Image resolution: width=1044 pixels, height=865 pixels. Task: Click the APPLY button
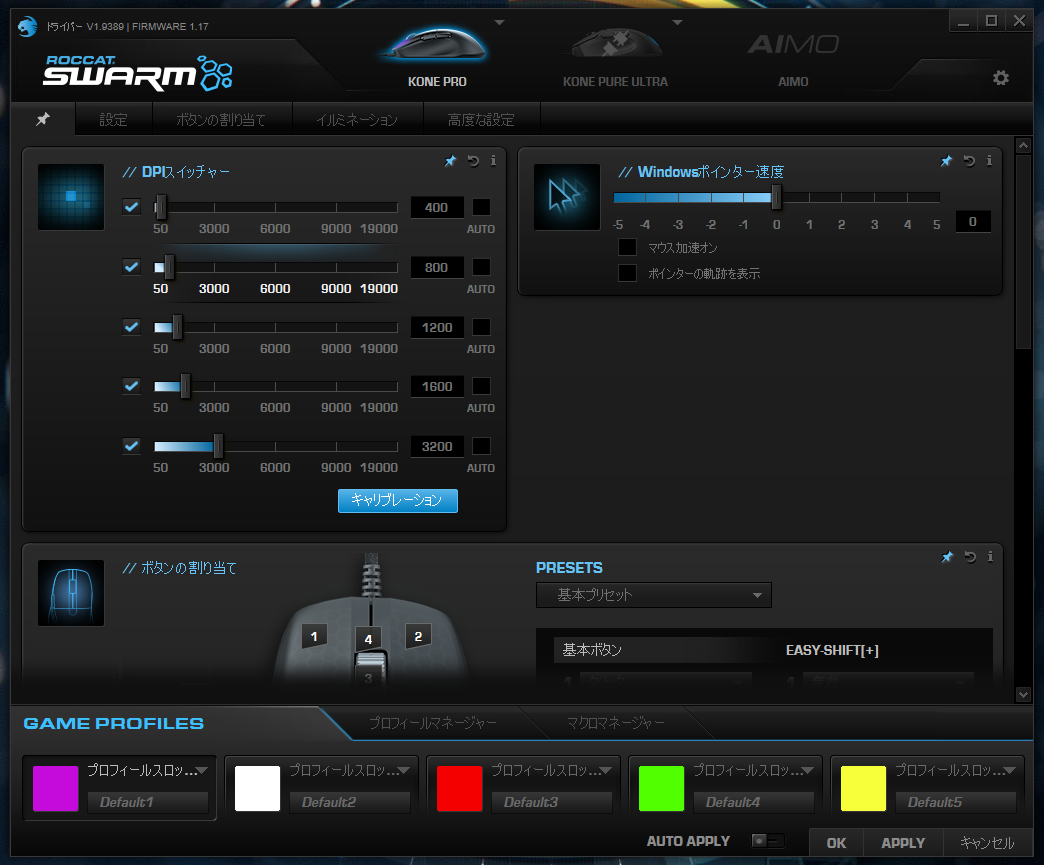point(903,843)
